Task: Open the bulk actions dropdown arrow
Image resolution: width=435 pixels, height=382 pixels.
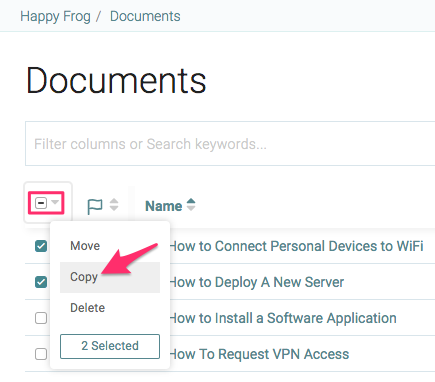Action: click(55, 202)
